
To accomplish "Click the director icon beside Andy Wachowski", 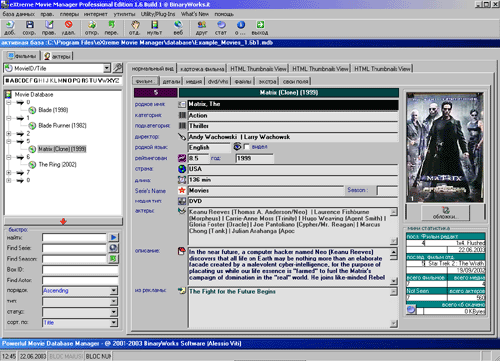I will pos(182,137).
